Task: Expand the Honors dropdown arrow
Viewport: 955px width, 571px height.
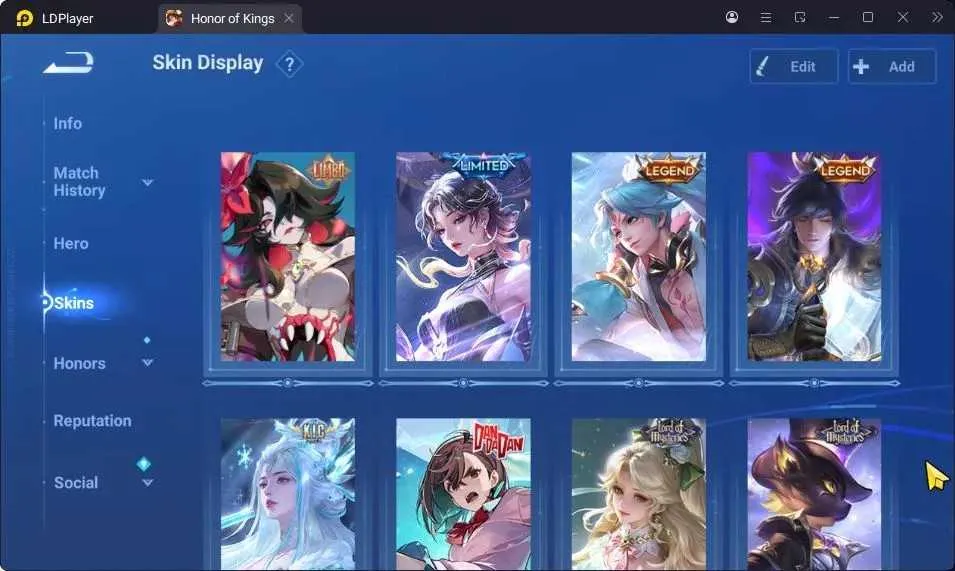Action: click(147, 362)
